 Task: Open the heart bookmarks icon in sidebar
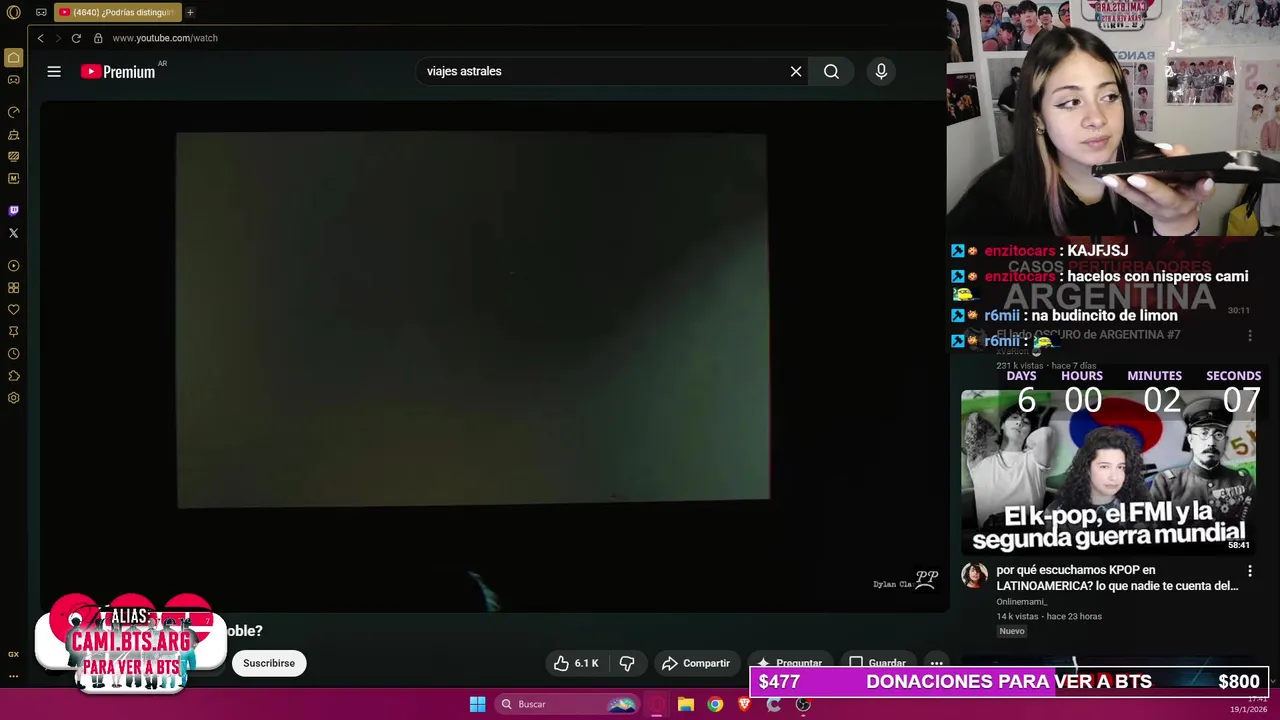[14, 310]
